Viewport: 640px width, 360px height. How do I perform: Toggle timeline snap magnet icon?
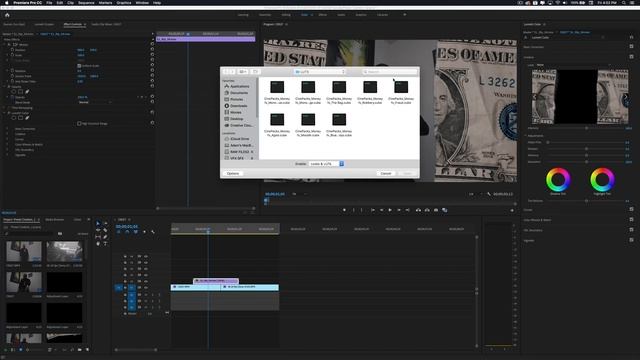click(x=127, y=232)
